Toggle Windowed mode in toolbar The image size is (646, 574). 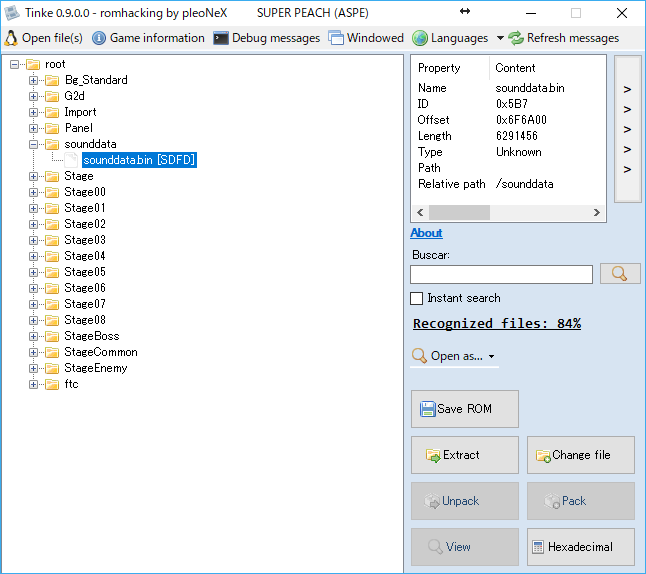click(x=366, y=38)
